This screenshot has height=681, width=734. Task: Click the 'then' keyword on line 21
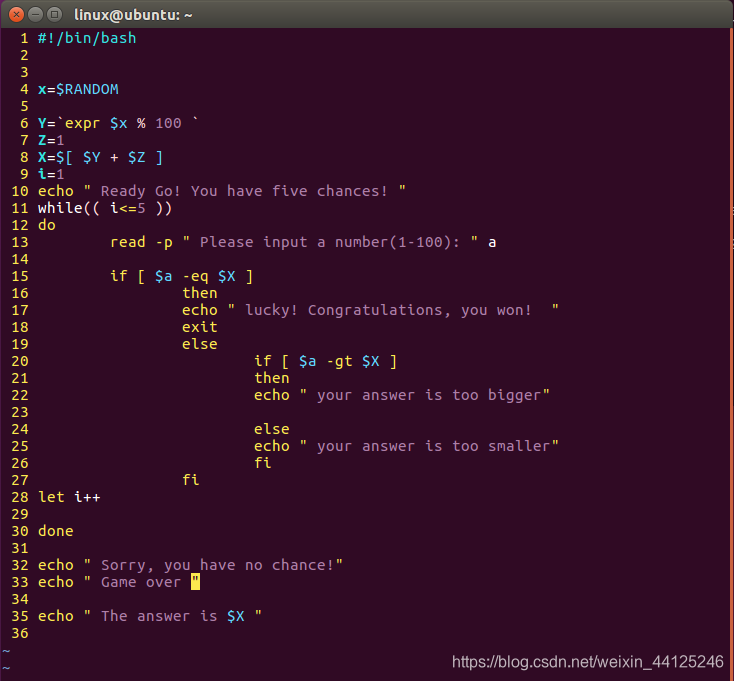[272, 378]
